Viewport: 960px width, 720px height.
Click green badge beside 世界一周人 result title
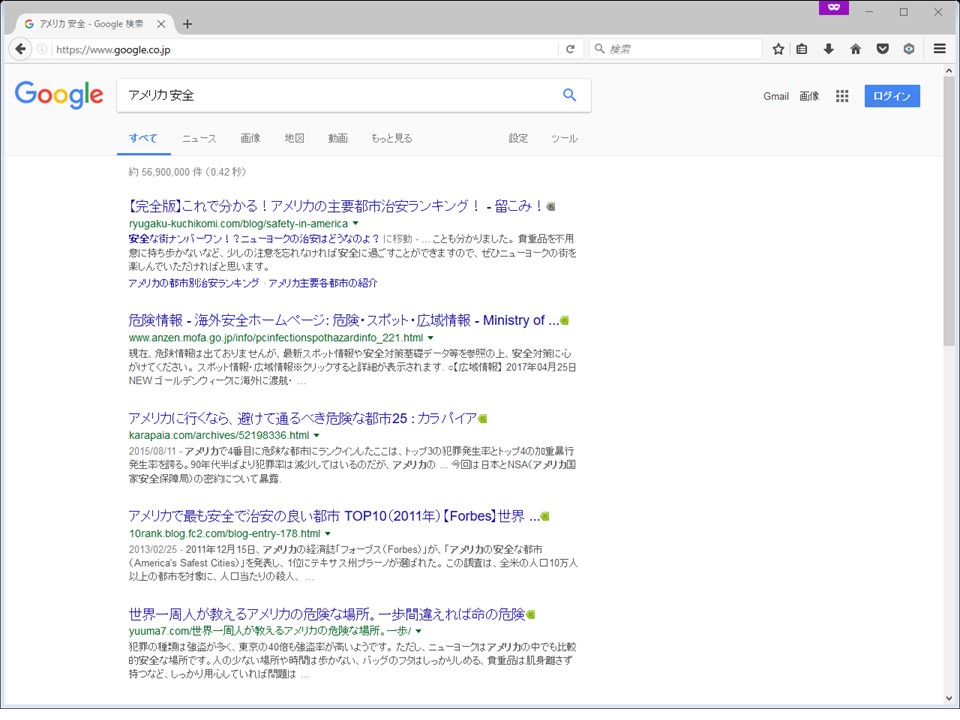pyautogui.click(x=531, y=615)
